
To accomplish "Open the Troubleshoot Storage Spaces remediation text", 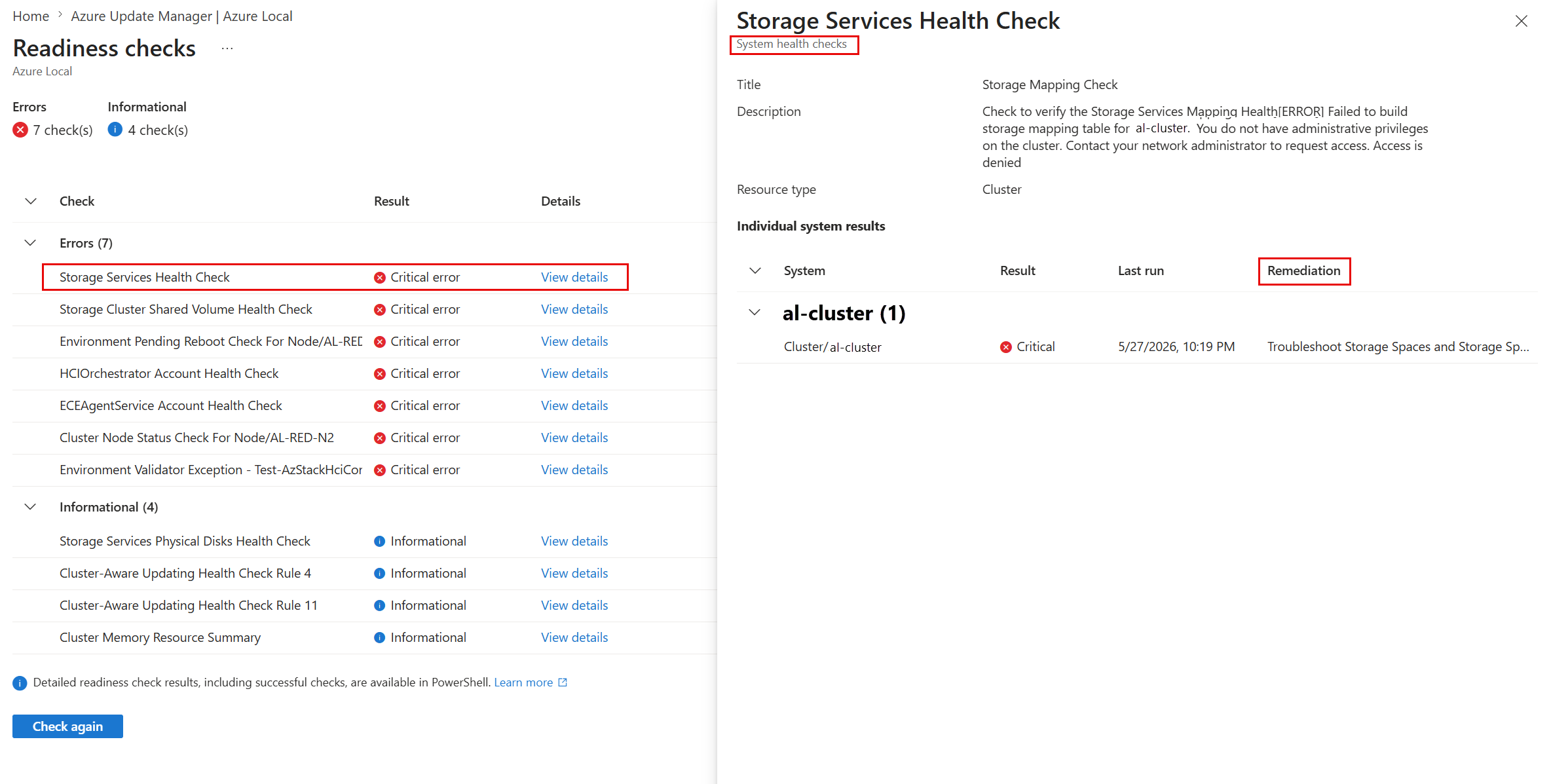I will coord(1398,346).
